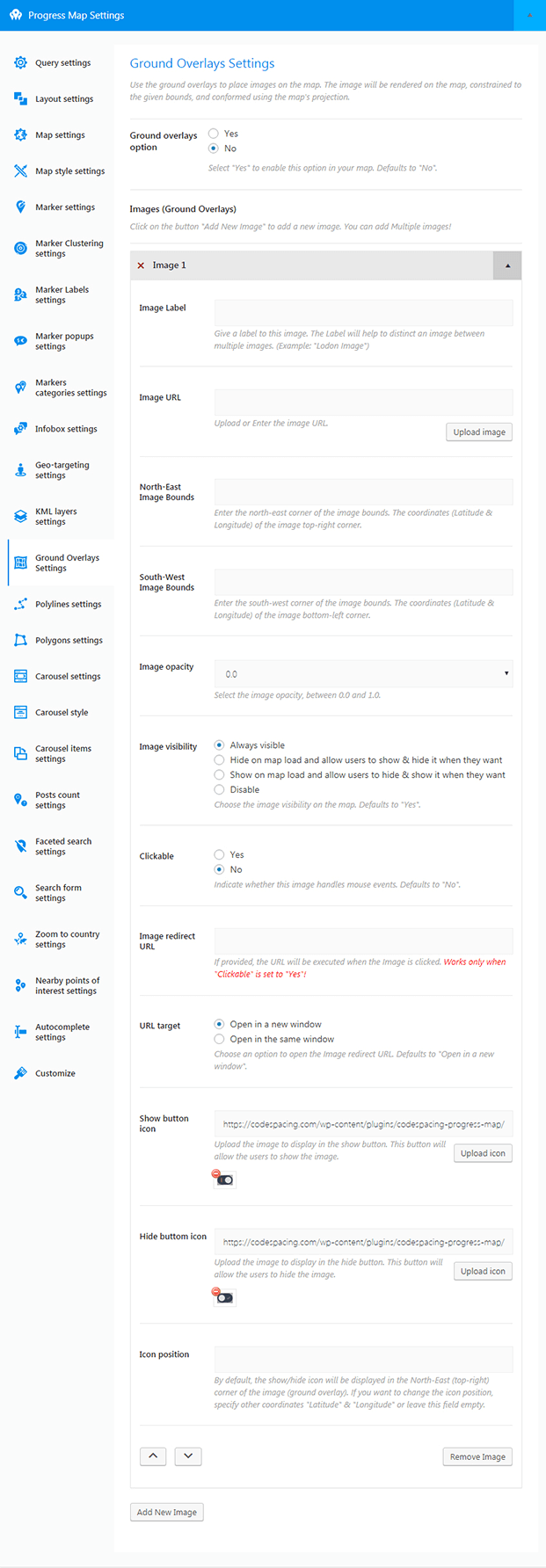Collapse the Image 1 panel arrow
Screen dimensions: 546x1568
[x=507, y=265]
